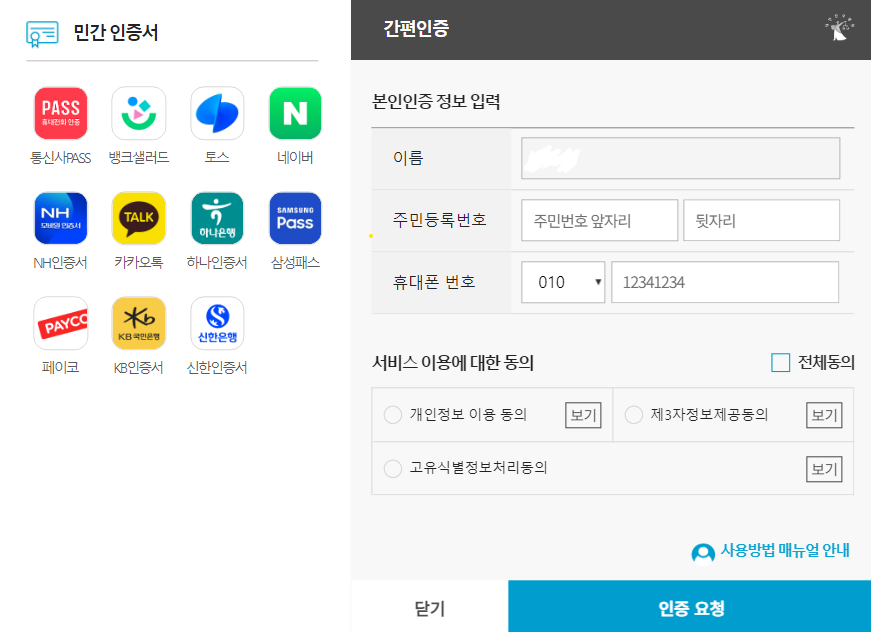The width and height of the screenshot is (871, 632).
Task: Click the 인증 요청 button
Action: coord(690,607)
